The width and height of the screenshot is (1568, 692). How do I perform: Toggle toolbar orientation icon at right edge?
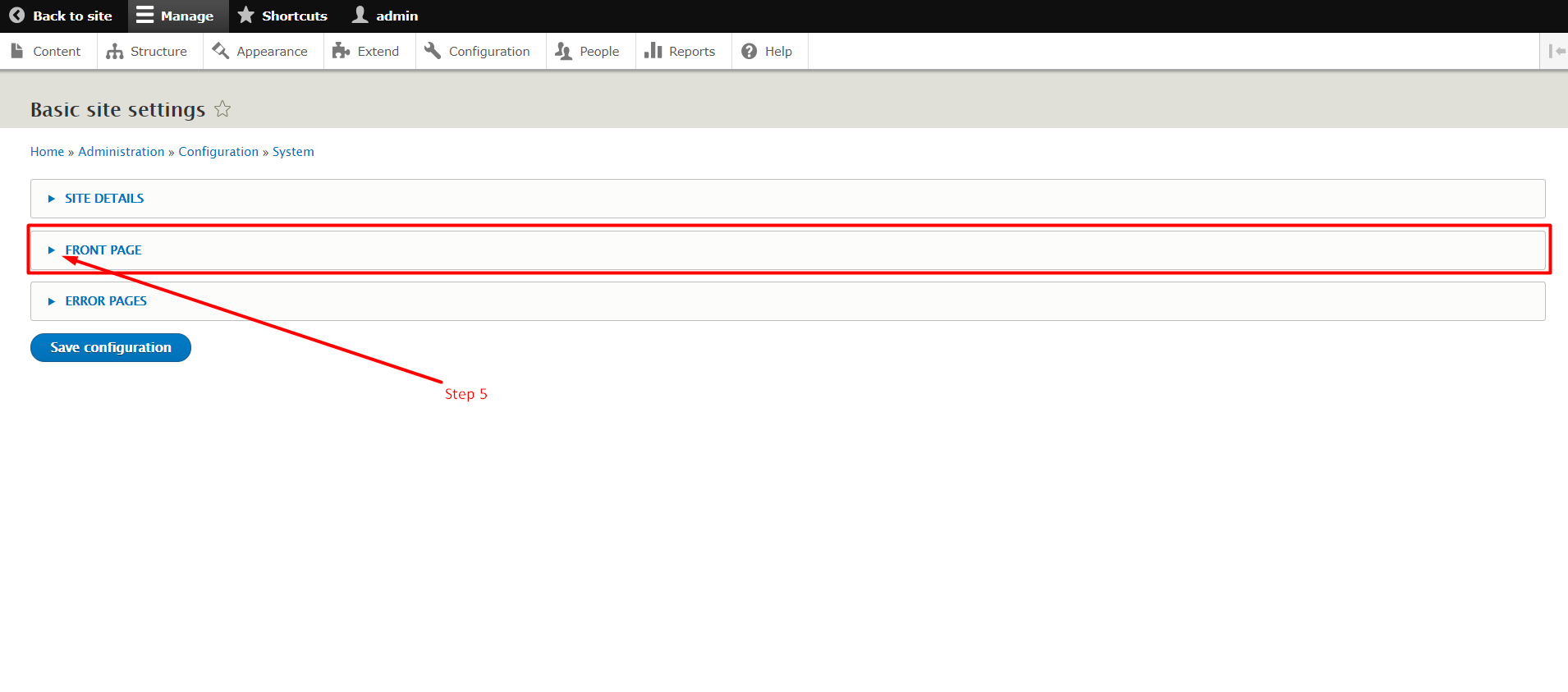[x=1557, y=51]
